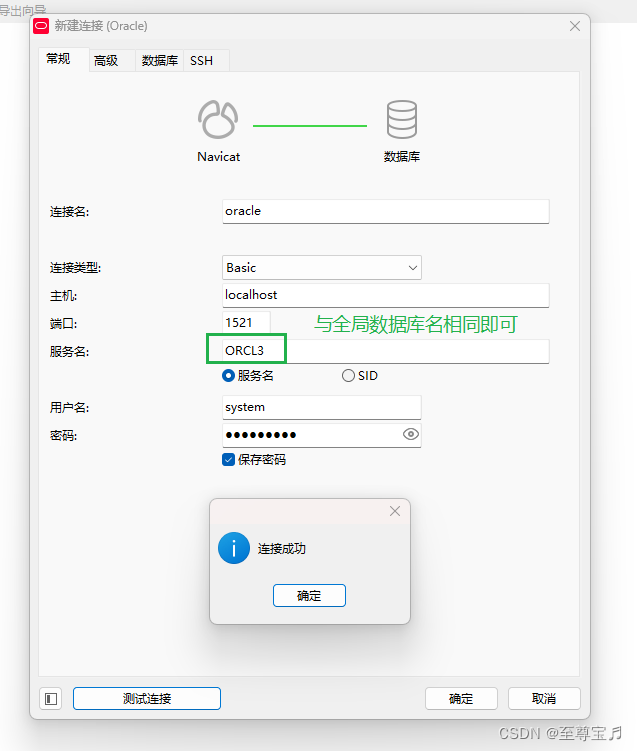
Task: Close the 新建连接 (Oracle) dialog
Action: 575,26
